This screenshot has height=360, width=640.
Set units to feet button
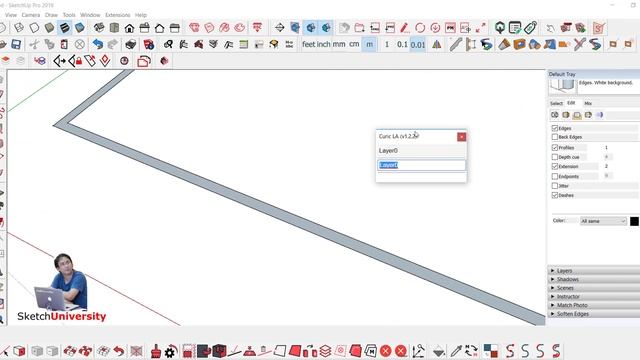coord(309,44)
